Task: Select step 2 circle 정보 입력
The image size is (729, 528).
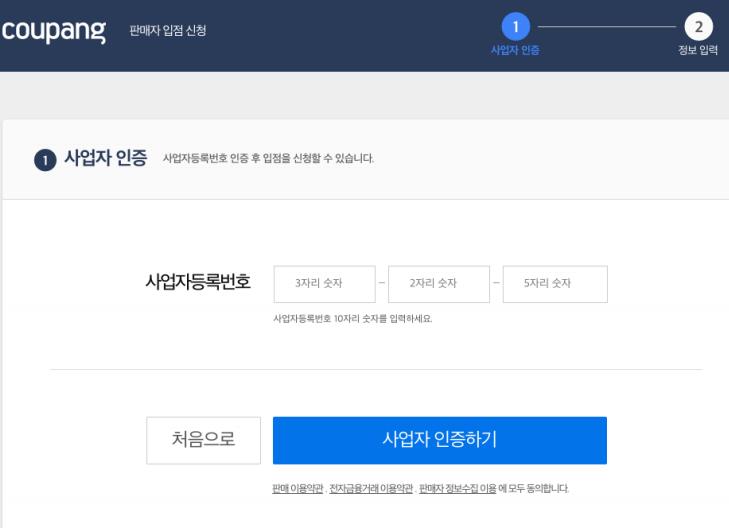Action: coord(698,26)
